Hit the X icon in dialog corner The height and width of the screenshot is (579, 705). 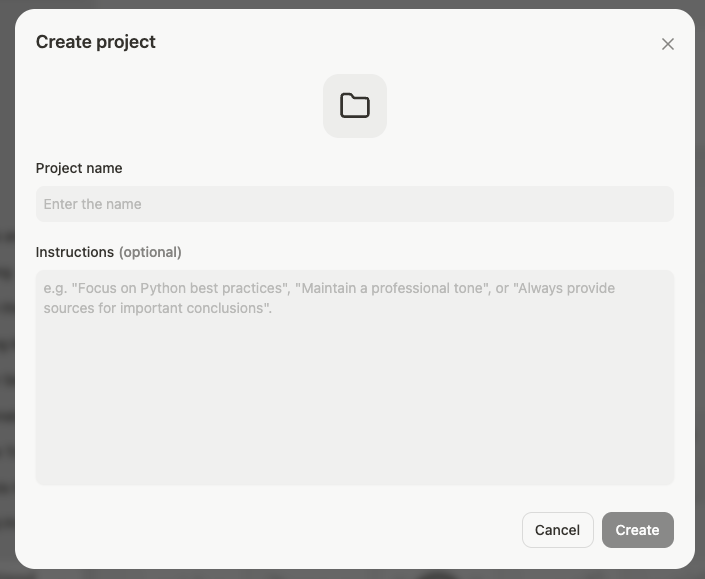click(x=668, y=44)
